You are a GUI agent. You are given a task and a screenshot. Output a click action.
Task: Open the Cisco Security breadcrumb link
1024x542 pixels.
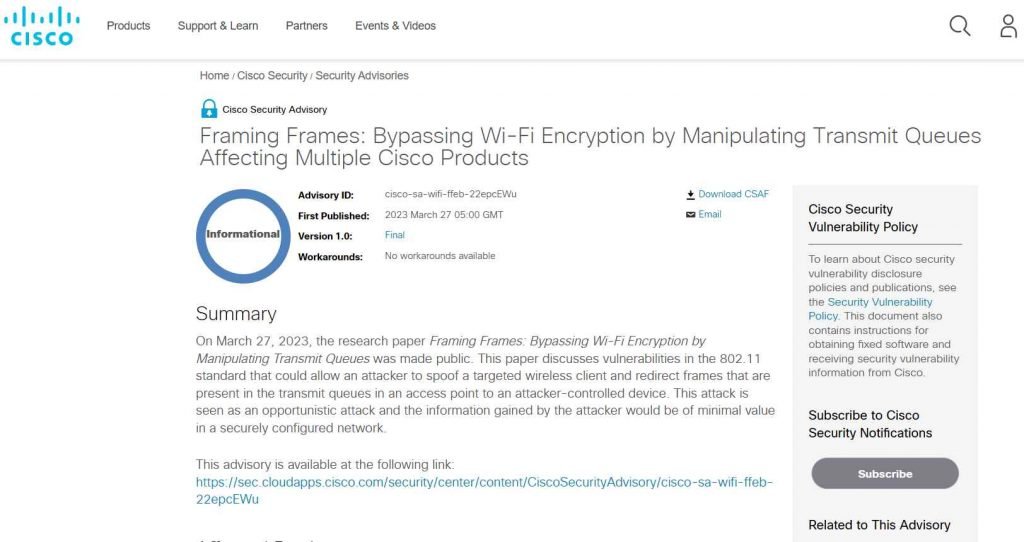point(272,76)
